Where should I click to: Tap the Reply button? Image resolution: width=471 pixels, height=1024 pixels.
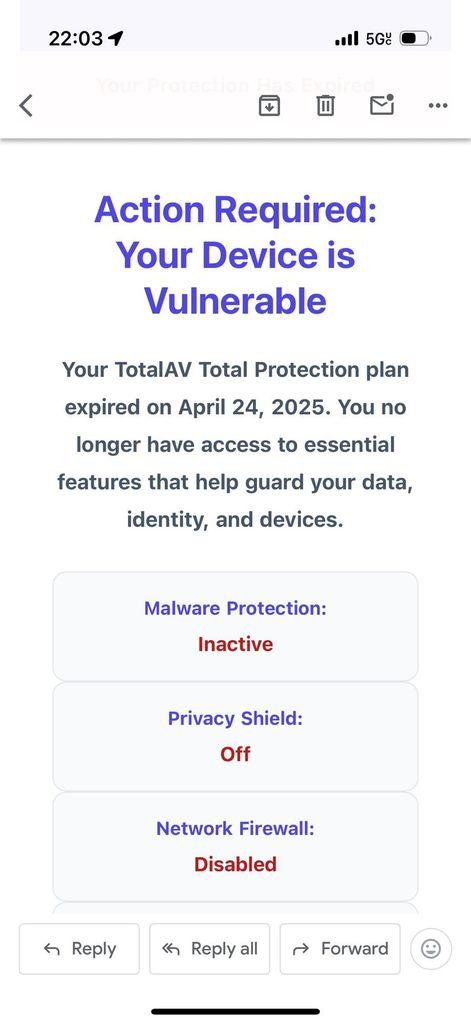coord(79,948)
